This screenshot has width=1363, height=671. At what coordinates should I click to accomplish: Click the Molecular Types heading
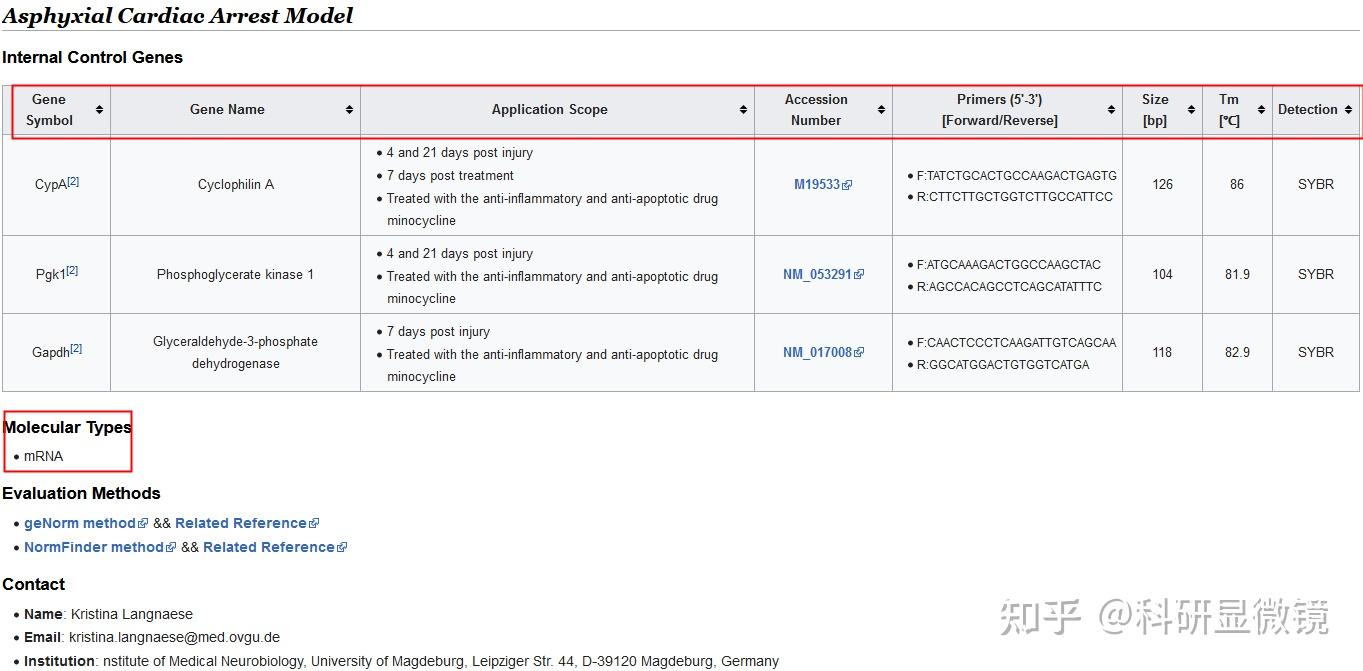point(67,427)
